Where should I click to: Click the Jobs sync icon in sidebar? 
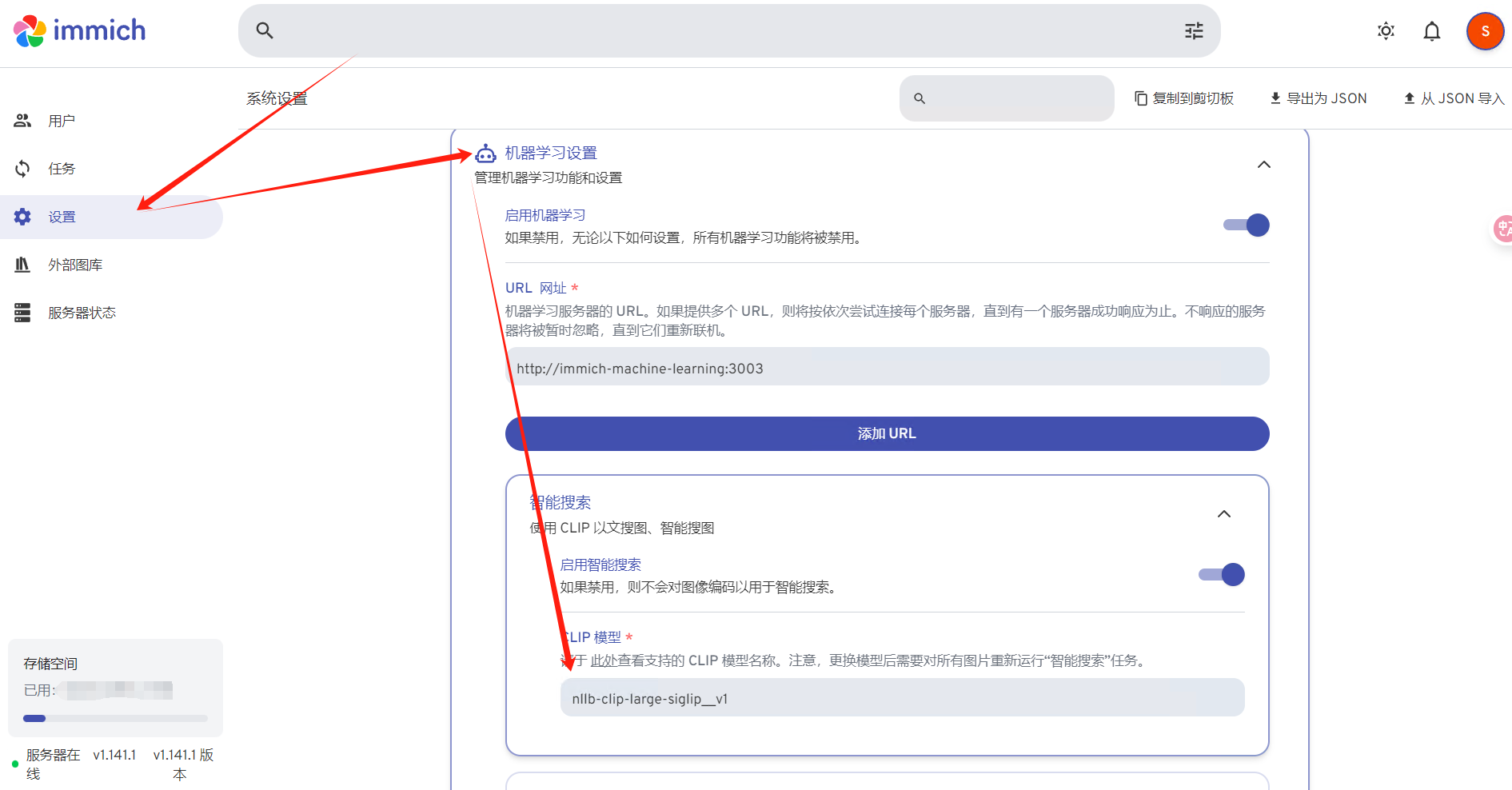(22, 169)
